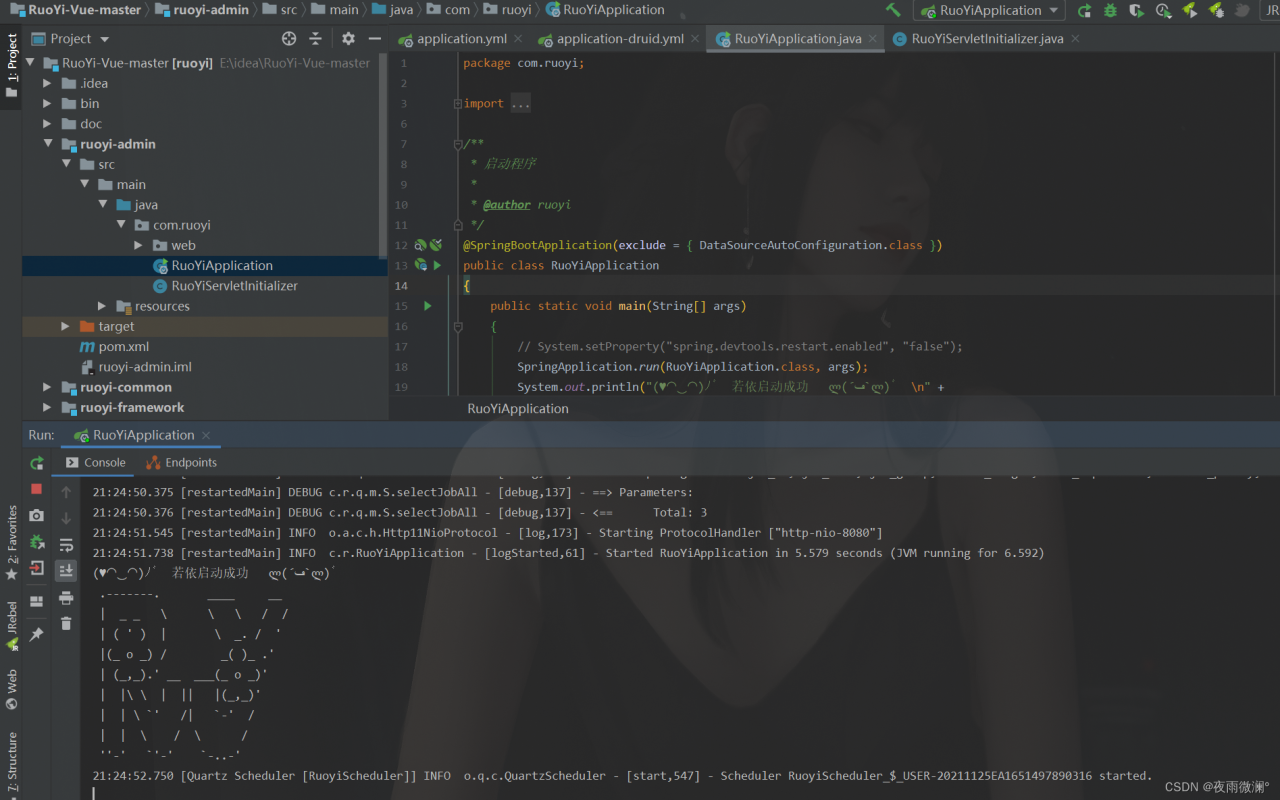Click the pin tab icon in Run panel
The height and width of the screenshot is (800, 1280).
pos(37,634)
